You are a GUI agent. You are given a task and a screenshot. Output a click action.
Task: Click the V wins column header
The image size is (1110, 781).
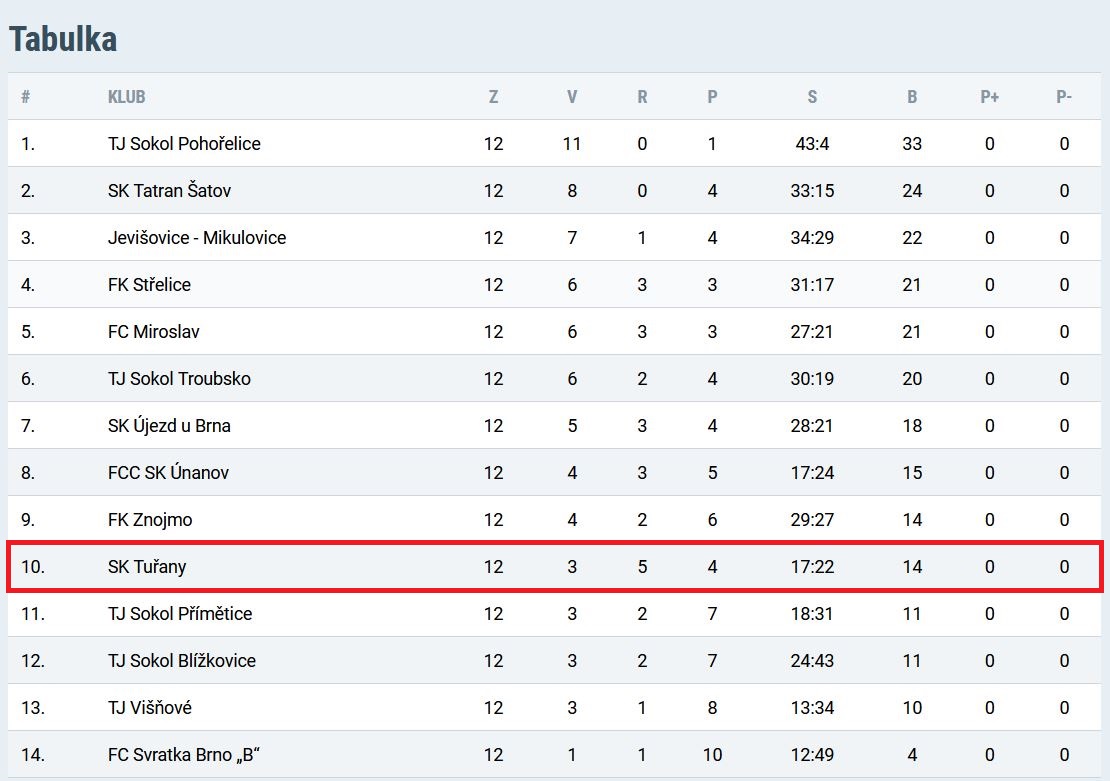[x=572, y=96]
